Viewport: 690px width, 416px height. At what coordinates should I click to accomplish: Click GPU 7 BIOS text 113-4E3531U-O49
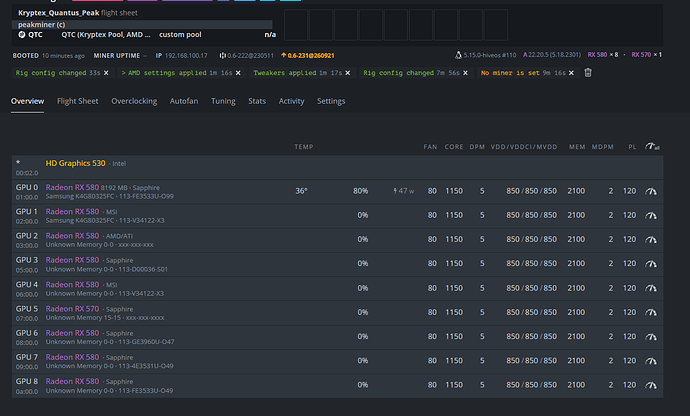[x=146, y=366]
